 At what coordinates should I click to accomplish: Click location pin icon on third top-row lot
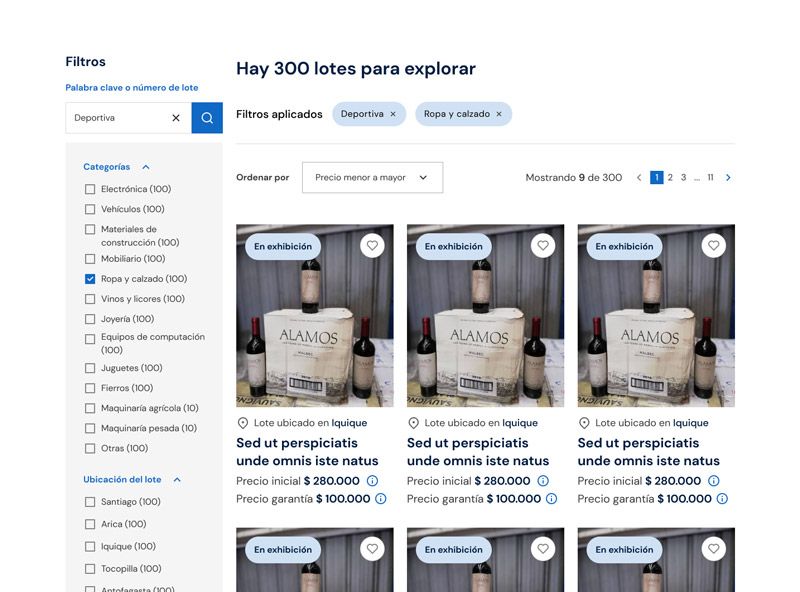584,423
